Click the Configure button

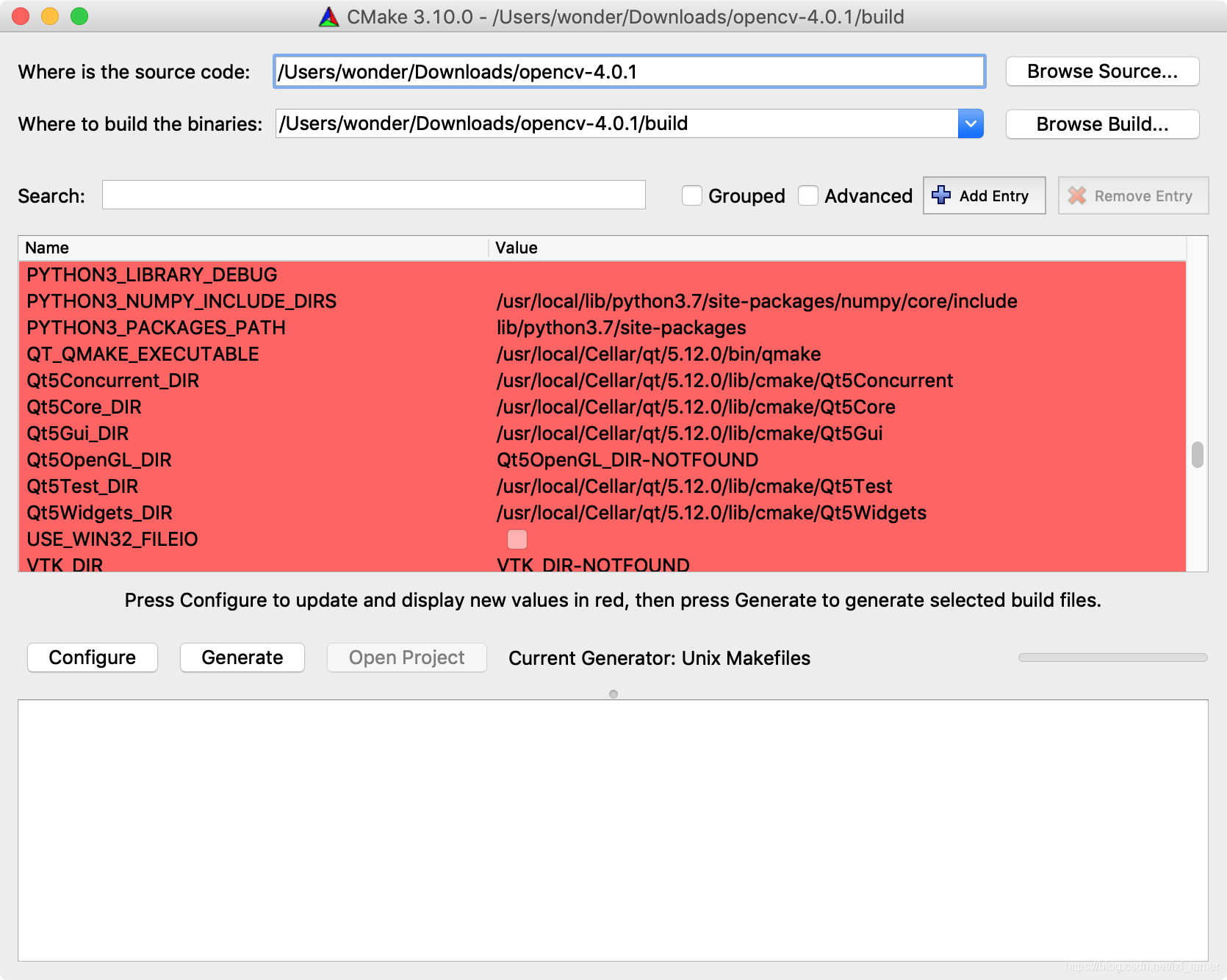pos(93,657)
